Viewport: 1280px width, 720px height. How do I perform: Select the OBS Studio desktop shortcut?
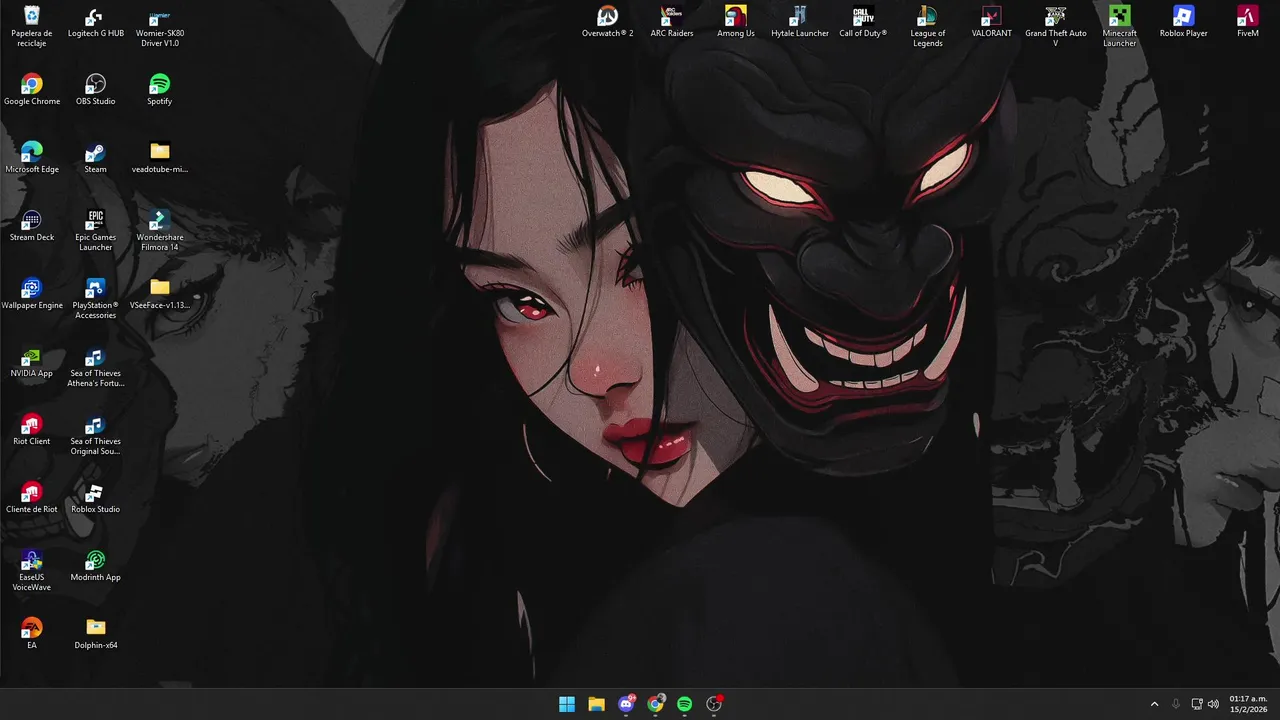point(96,90)
